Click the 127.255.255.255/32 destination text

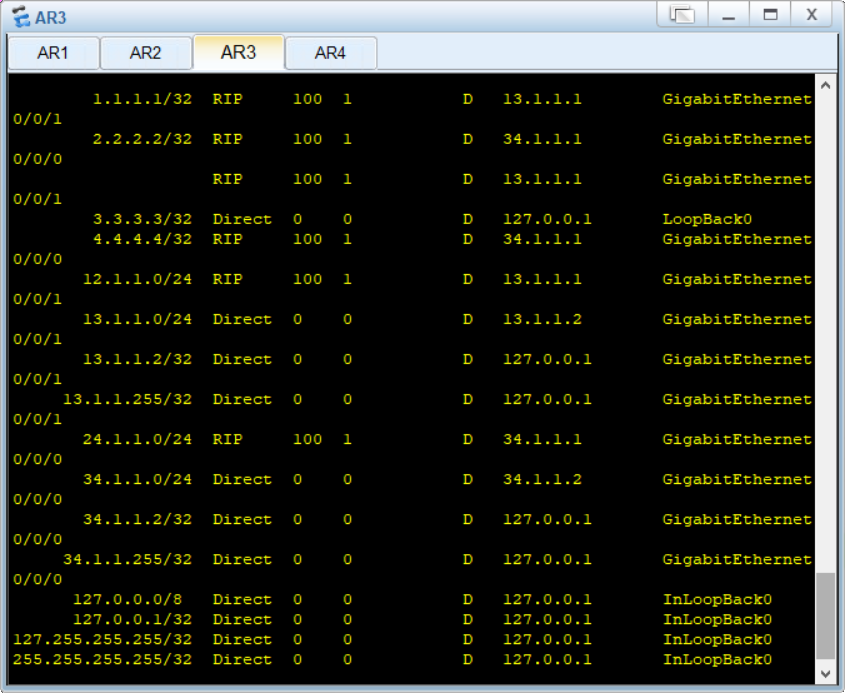pos(102,639)
